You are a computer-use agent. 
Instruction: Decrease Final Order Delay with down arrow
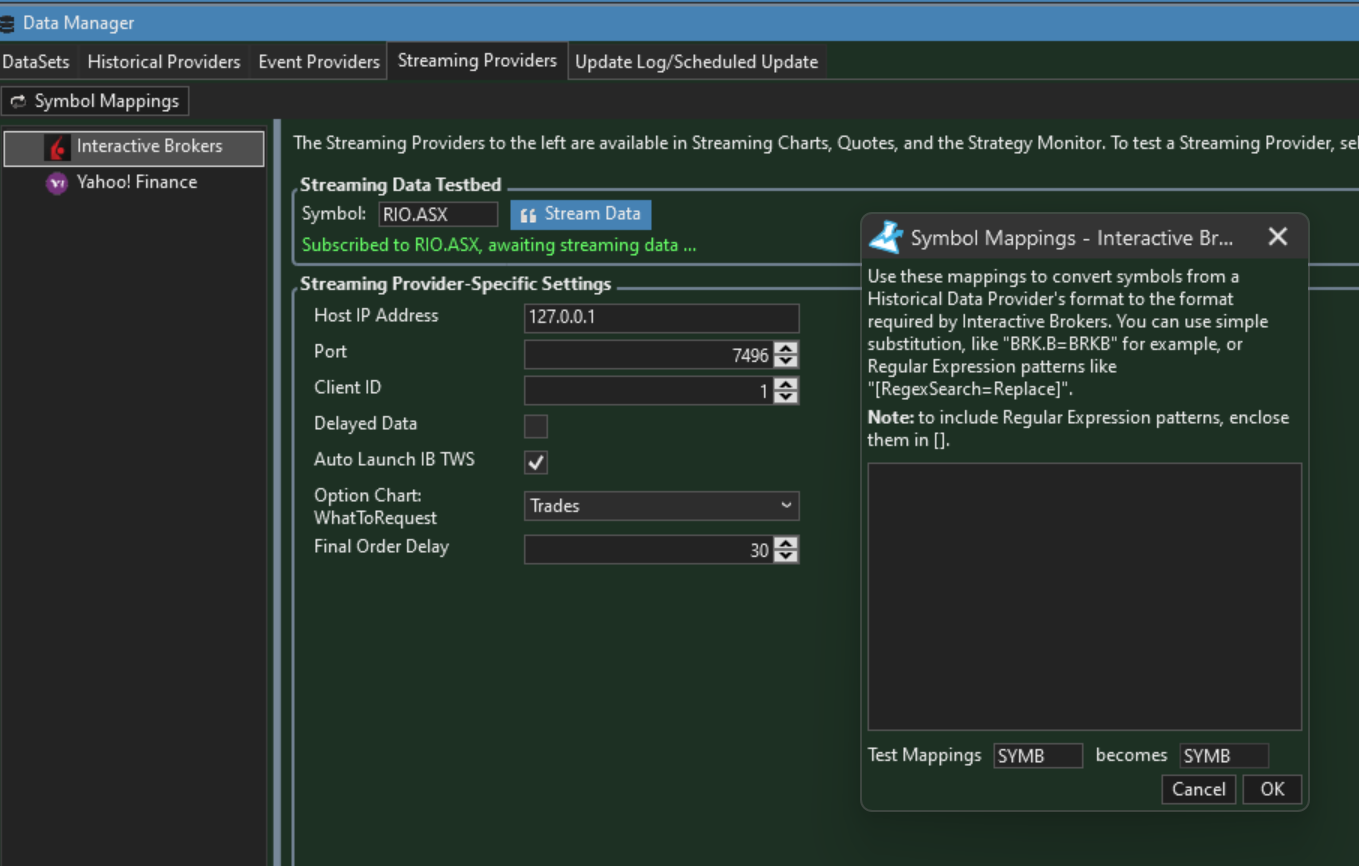(786, 556)
